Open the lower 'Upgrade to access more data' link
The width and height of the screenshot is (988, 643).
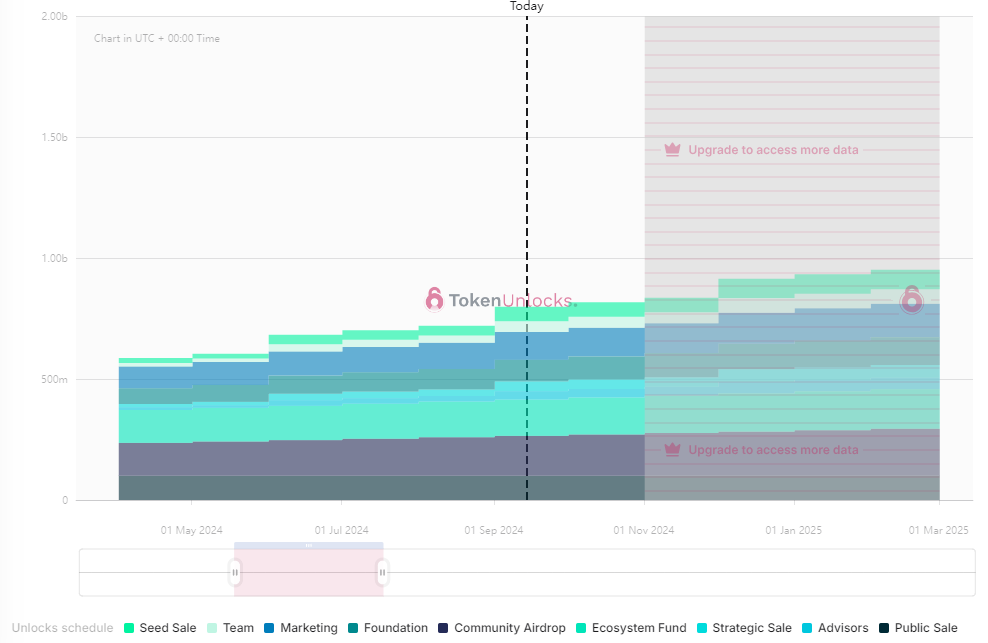[x=773, y=450]
